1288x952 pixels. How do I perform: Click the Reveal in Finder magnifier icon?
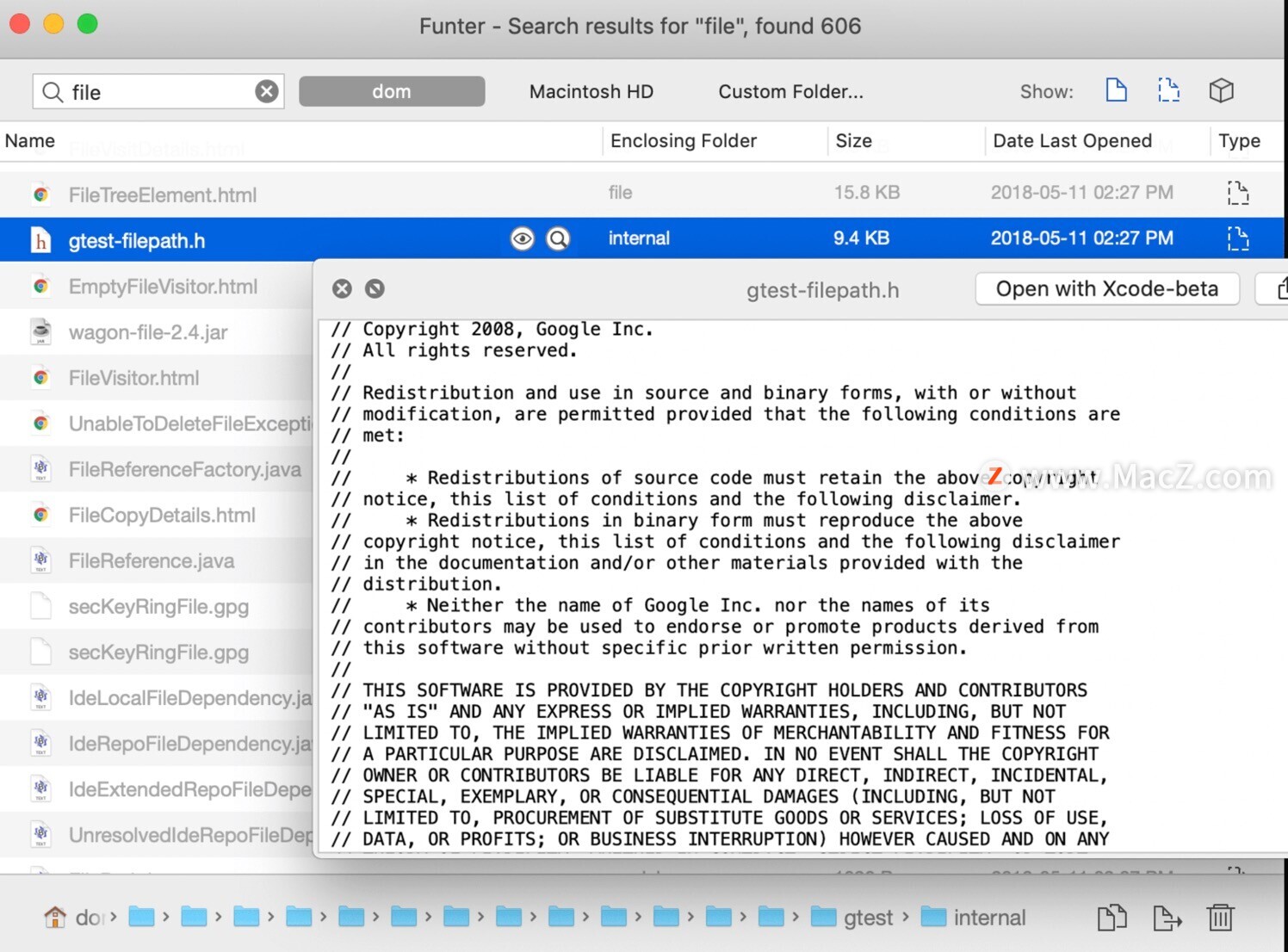click(559, 238)
